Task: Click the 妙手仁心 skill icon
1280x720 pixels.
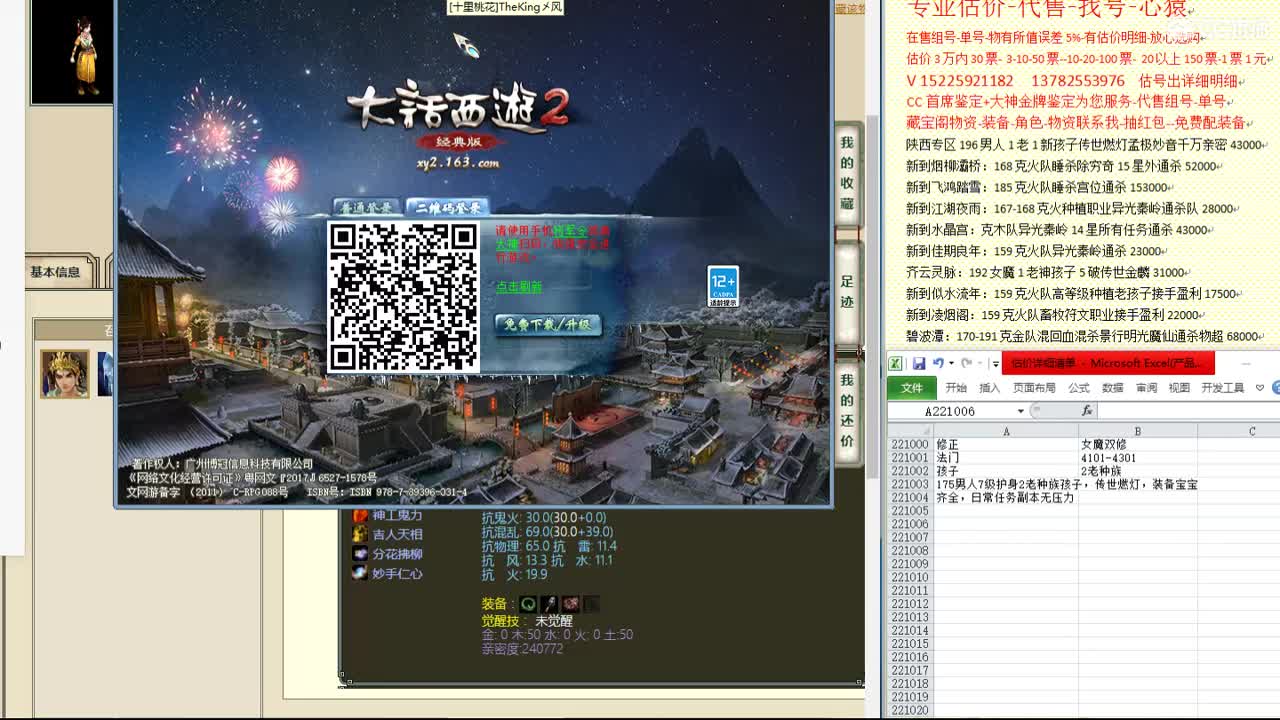Action: [360, 573]
